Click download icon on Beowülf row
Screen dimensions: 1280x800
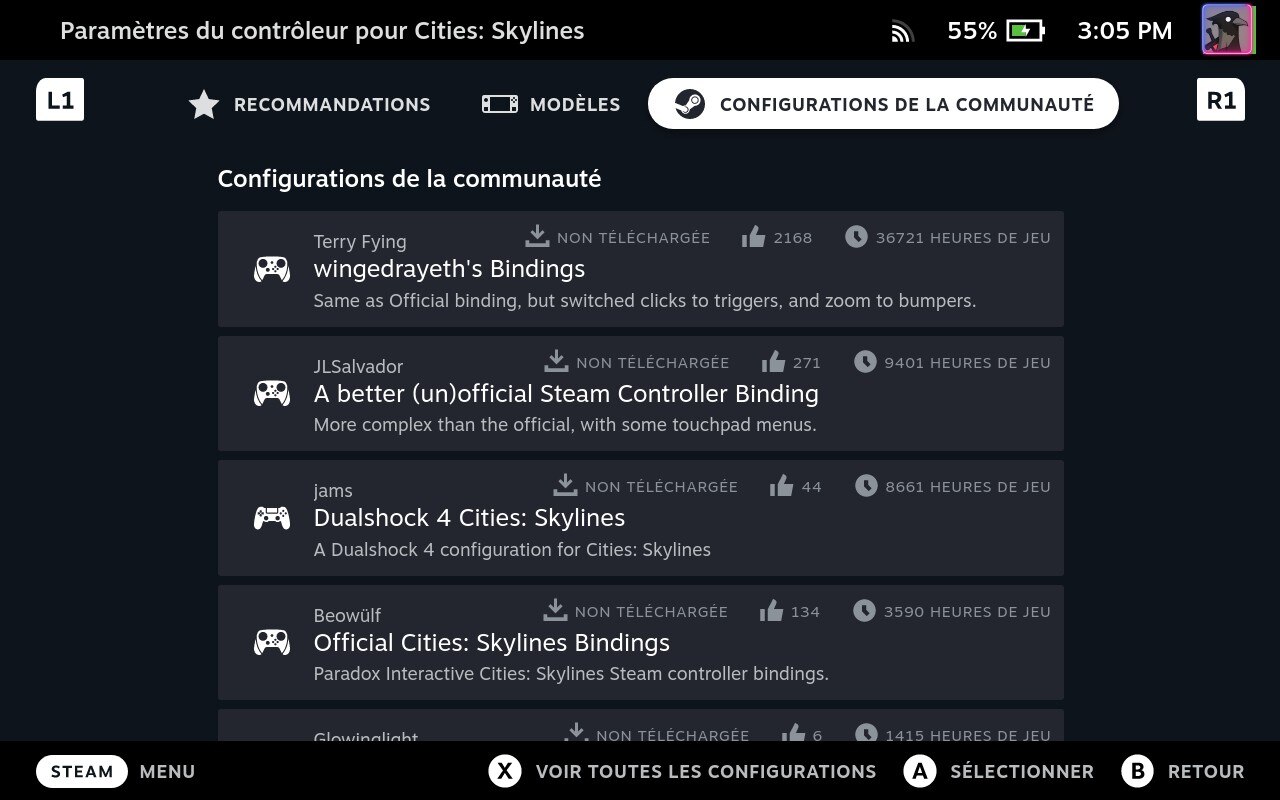[x=555, y=610]
